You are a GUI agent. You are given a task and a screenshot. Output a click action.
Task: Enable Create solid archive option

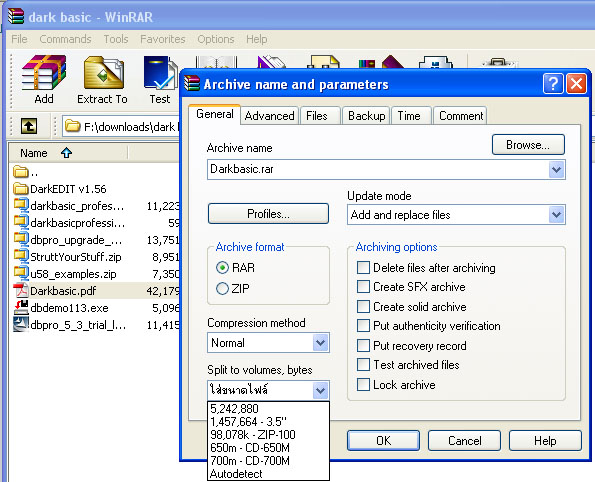pyautogui.click(x=363, y=306)
